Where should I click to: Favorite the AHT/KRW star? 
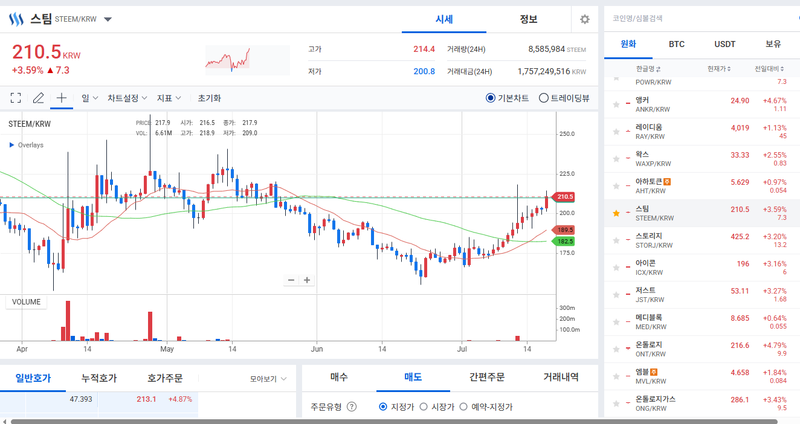[616, 186]
